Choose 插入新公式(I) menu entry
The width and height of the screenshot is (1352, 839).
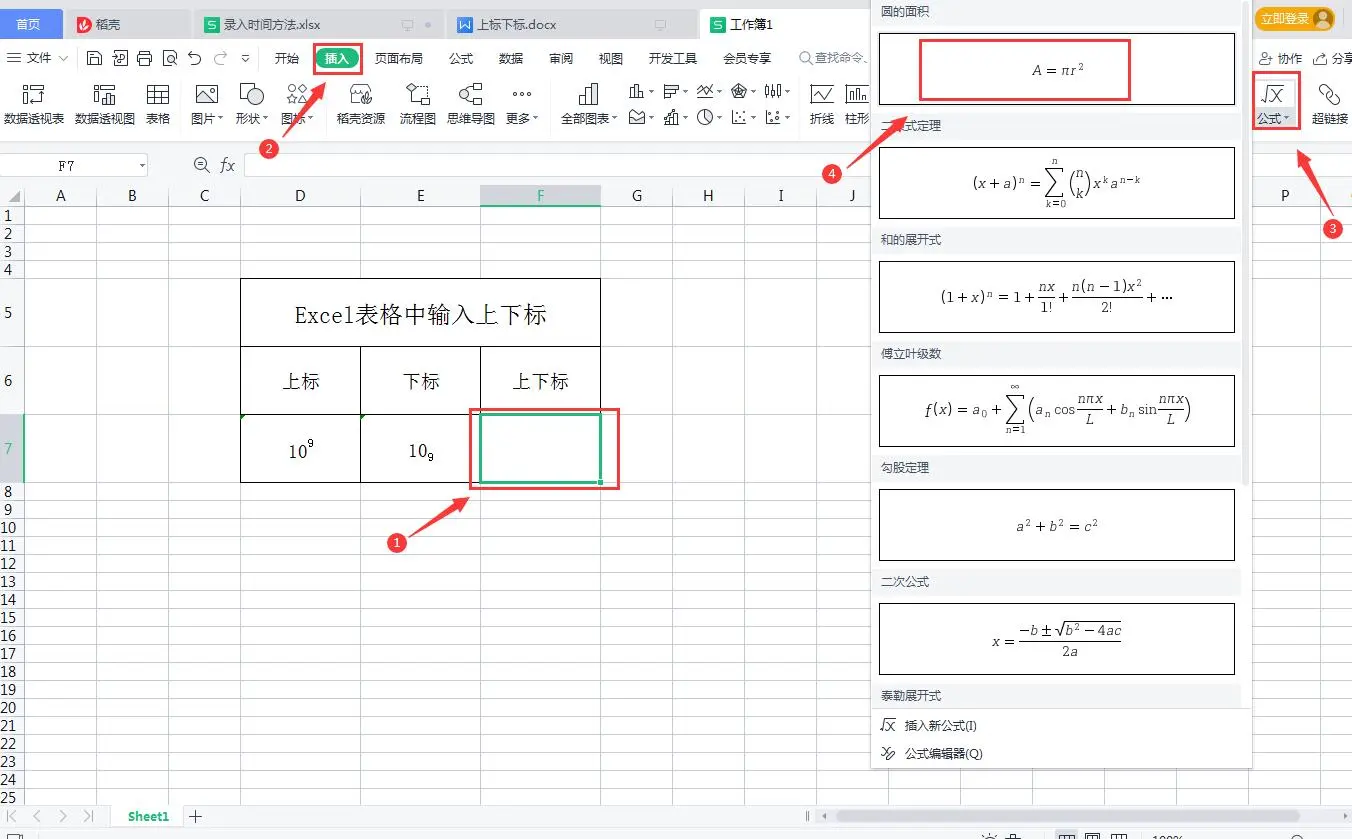pos(940,726)
